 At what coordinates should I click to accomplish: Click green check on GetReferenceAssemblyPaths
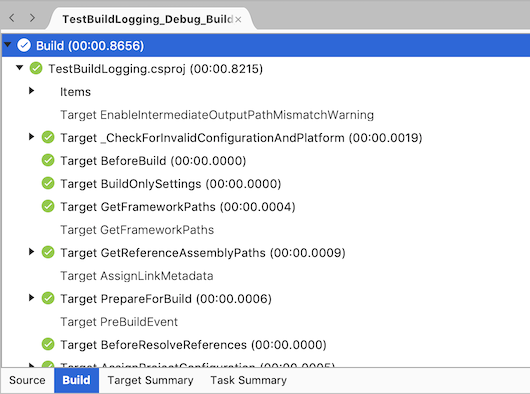pyautogui.click(x=48, y=252)
